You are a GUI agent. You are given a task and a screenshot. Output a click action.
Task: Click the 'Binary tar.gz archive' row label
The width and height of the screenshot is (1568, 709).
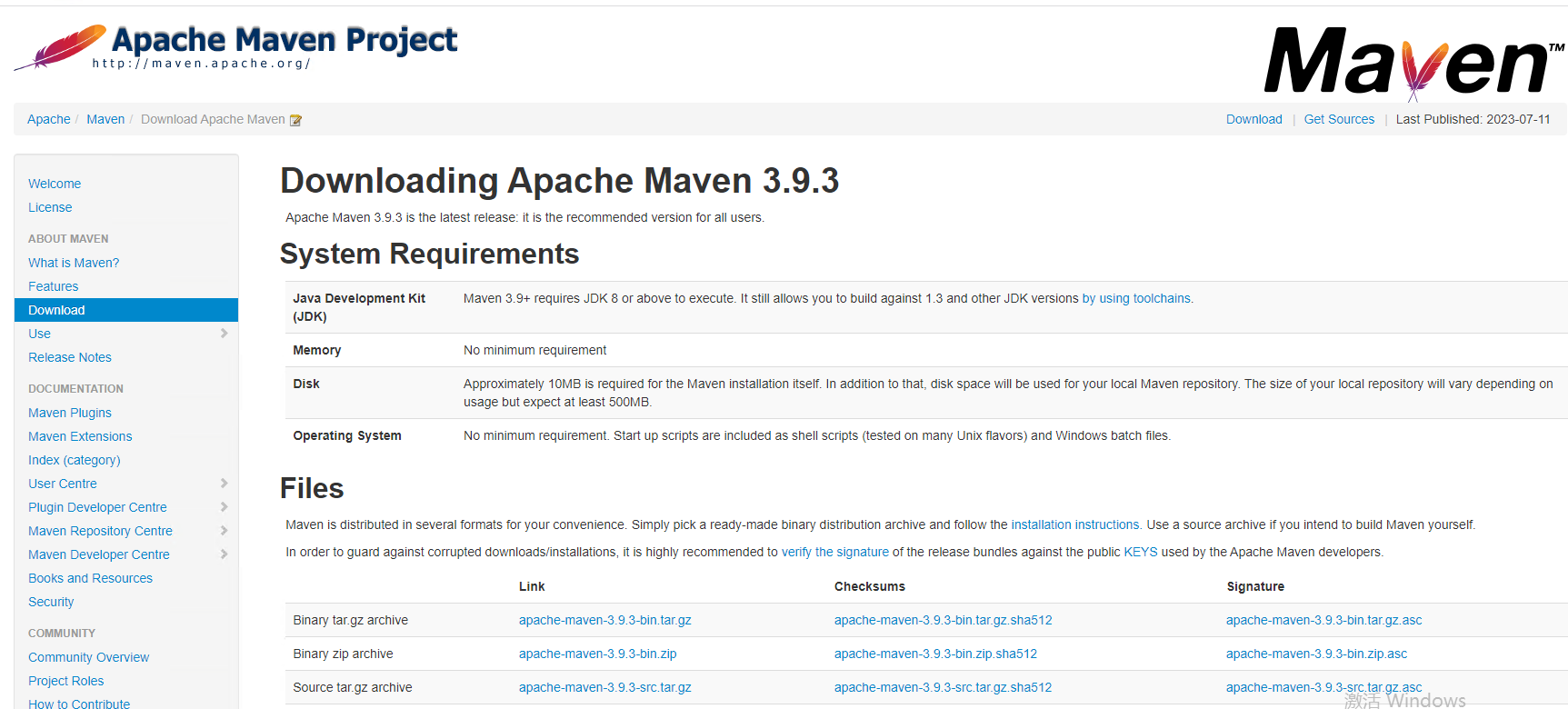350,620
